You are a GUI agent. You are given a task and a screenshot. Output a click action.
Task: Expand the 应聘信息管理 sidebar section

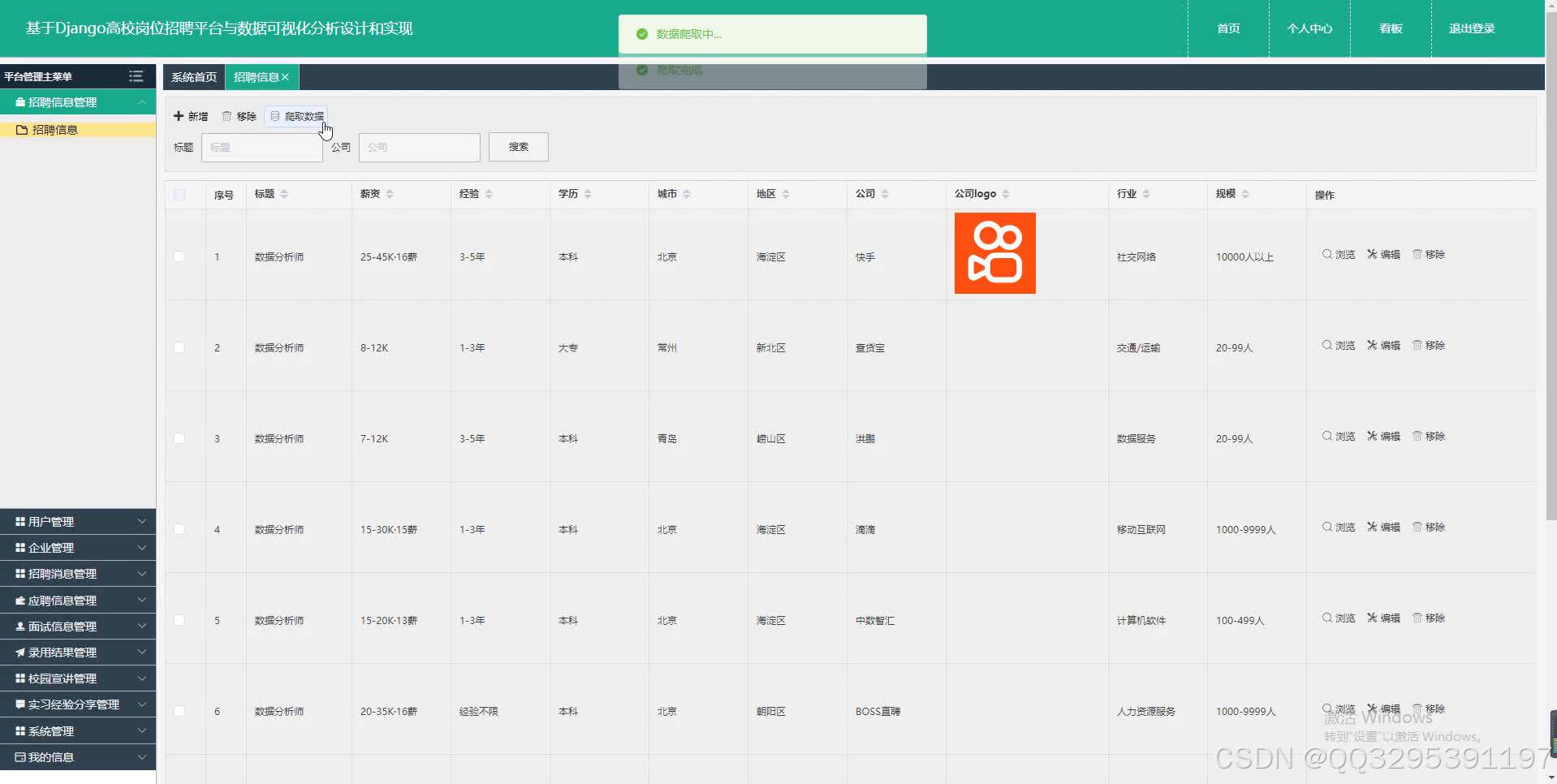coord(78,601)
